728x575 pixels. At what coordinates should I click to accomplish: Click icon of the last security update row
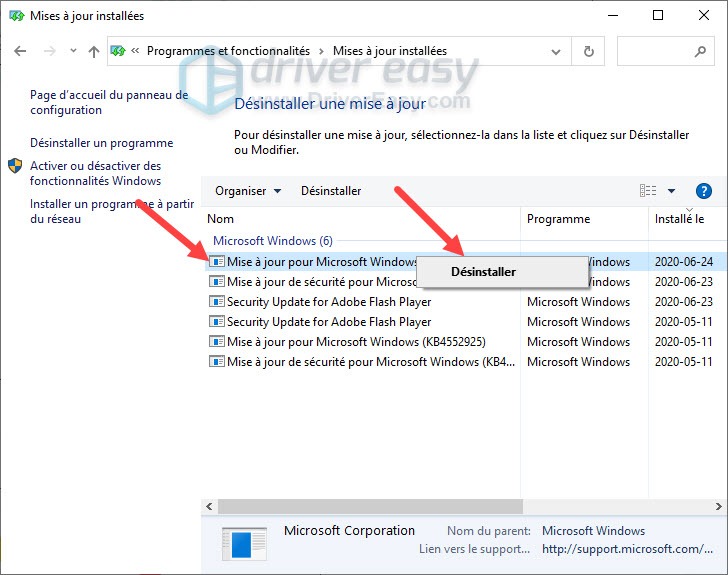tap(216, 361)
